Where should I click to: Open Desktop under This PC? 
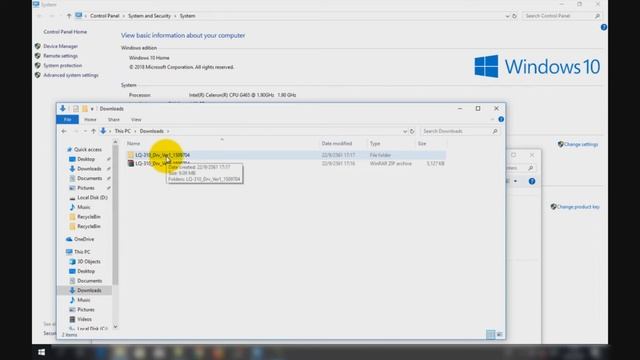point(86,271)
